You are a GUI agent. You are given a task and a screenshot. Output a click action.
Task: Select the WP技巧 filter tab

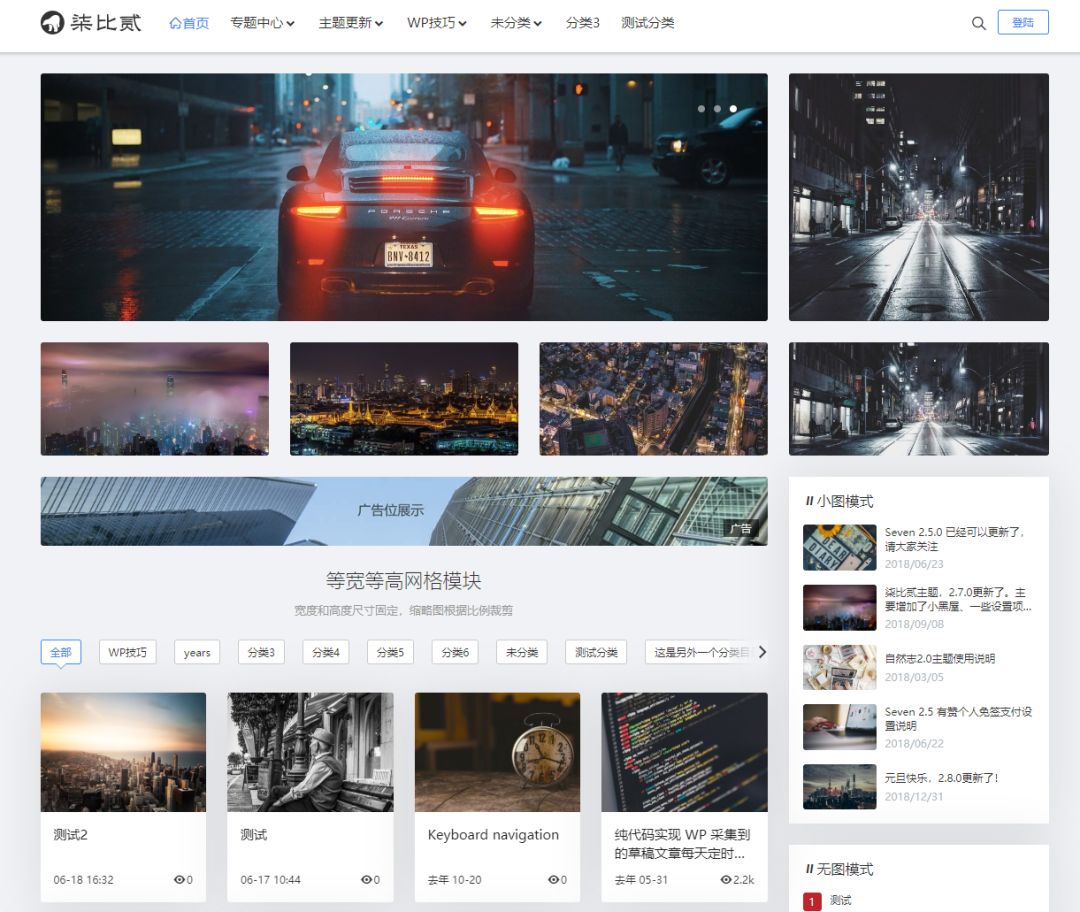pos(127,652)
